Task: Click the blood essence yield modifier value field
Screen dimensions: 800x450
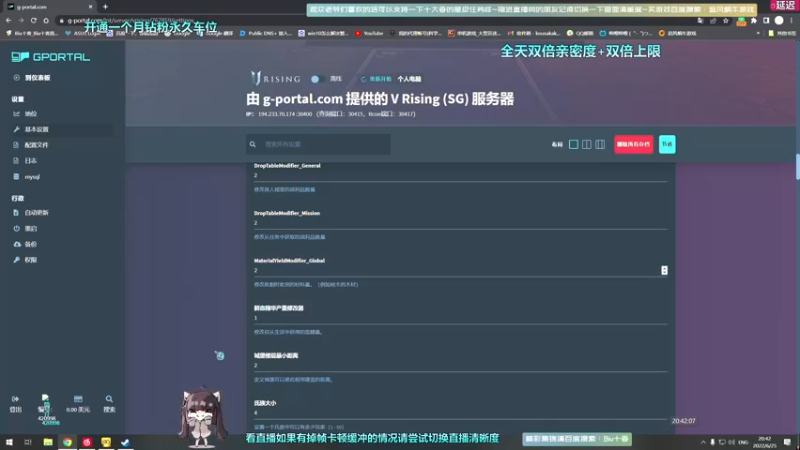Action: pyautogui.click(x=460, y=318)
